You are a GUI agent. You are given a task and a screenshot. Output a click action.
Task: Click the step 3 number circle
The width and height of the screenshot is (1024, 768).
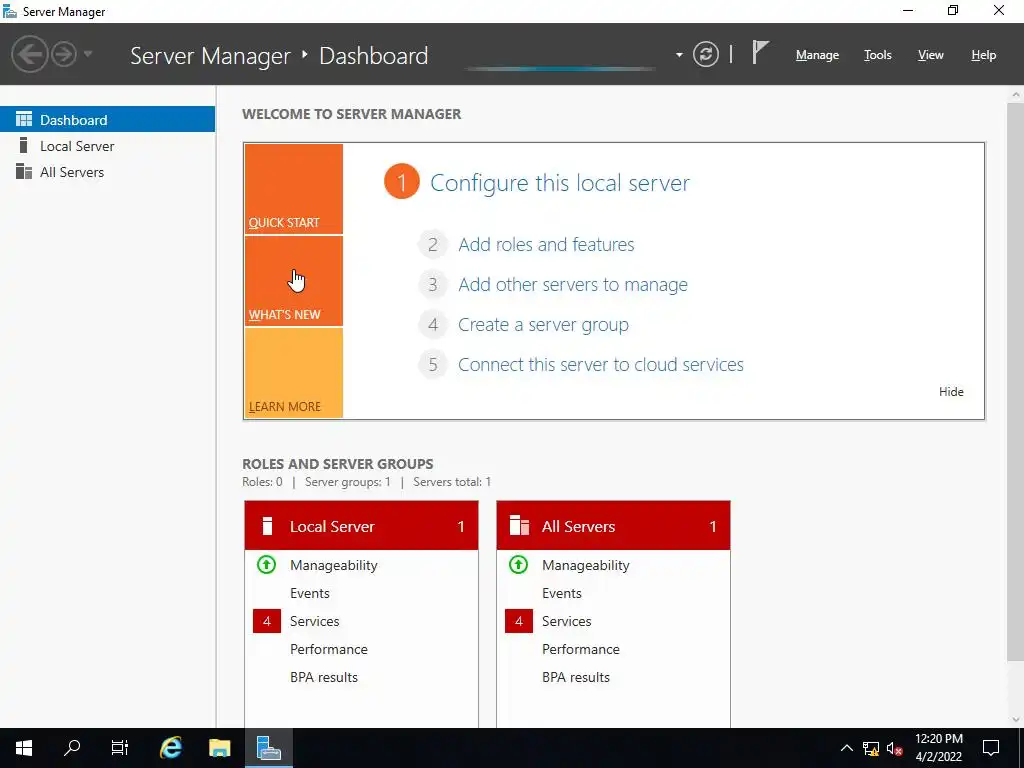(432, 285)
